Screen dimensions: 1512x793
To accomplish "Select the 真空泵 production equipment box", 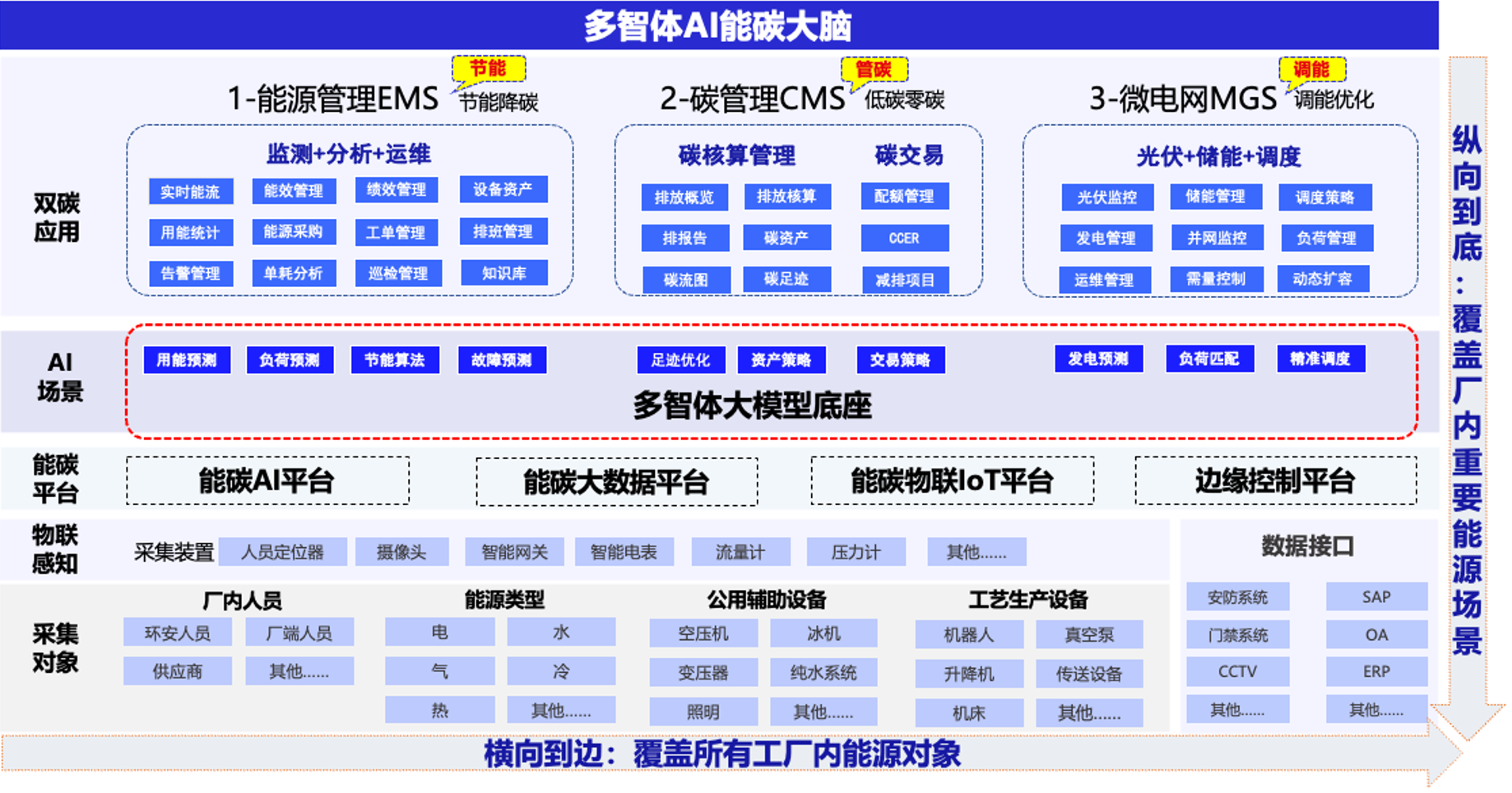I will tap(1088, 634).
